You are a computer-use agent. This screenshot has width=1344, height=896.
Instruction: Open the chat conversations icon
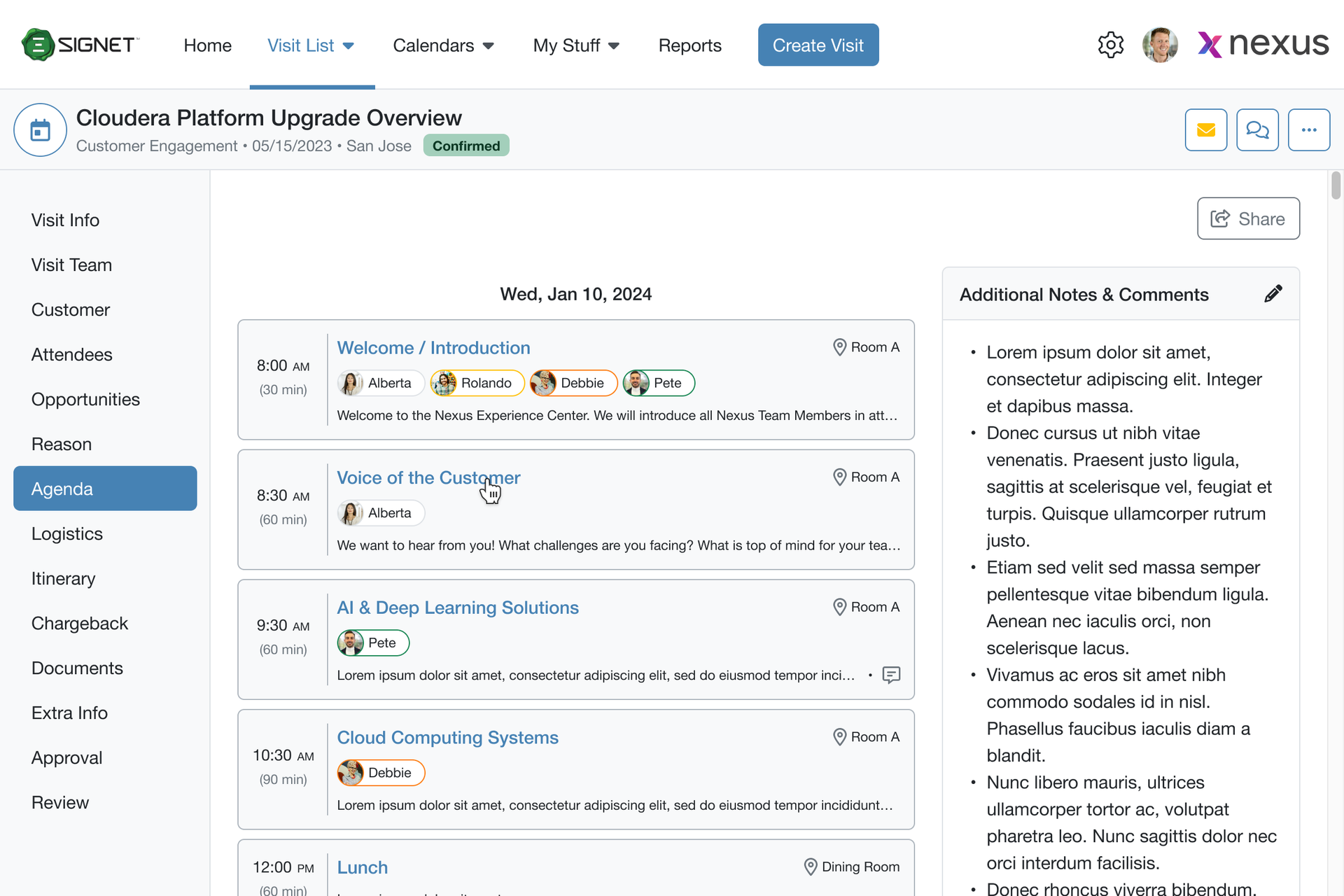pos(1257,130)
